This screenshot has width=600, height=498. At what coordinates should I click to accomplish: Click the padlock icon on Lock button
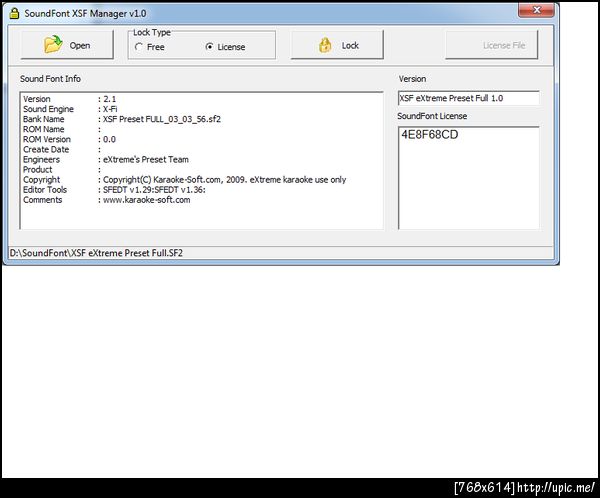click(x=325, y=45)
